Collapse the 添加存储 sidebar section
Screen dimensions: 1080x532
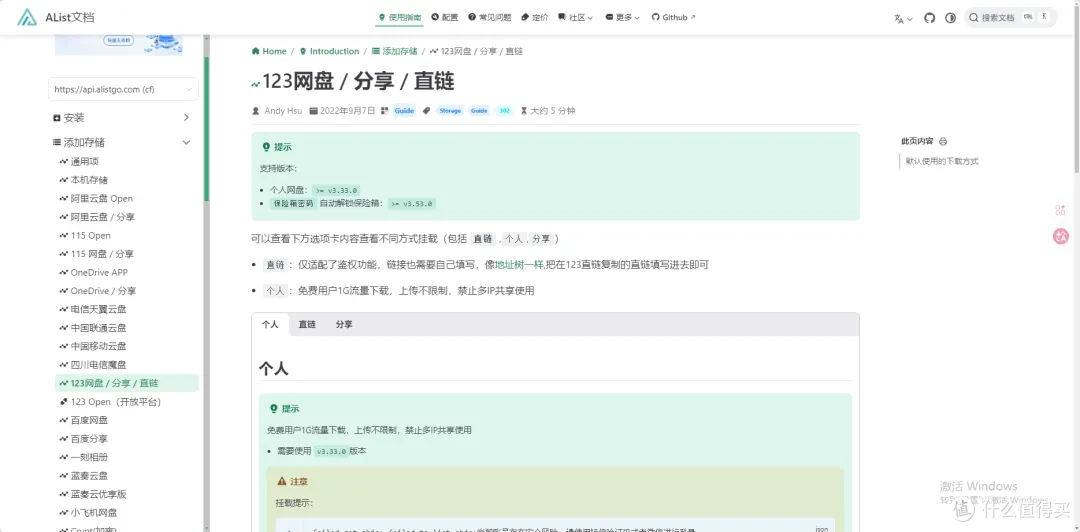[x=122, y=143]
